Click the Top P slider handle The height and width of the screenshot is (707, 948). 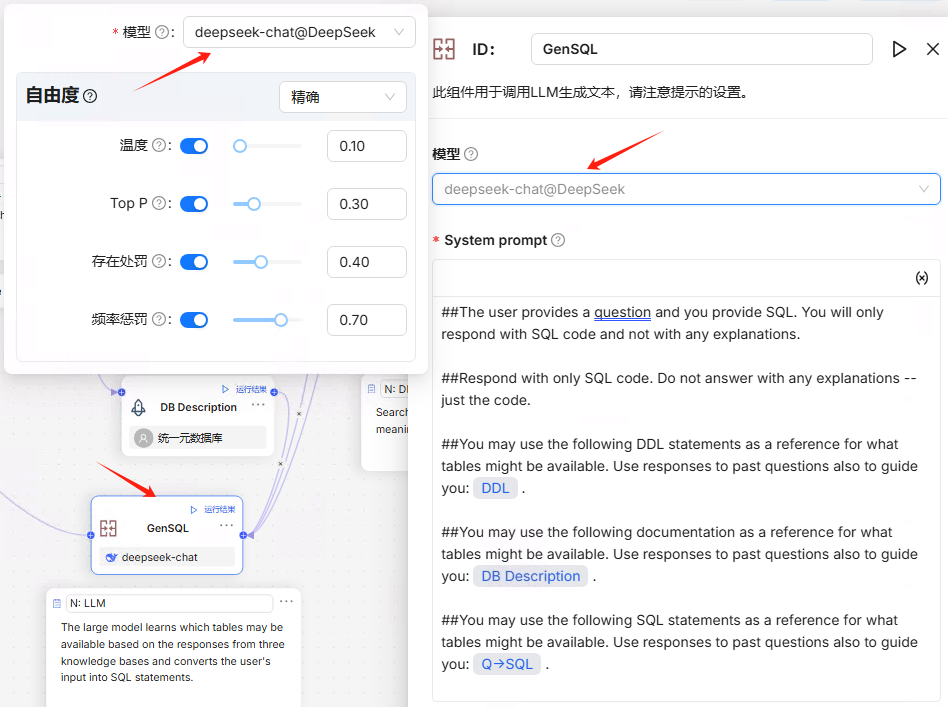(254, 204)
